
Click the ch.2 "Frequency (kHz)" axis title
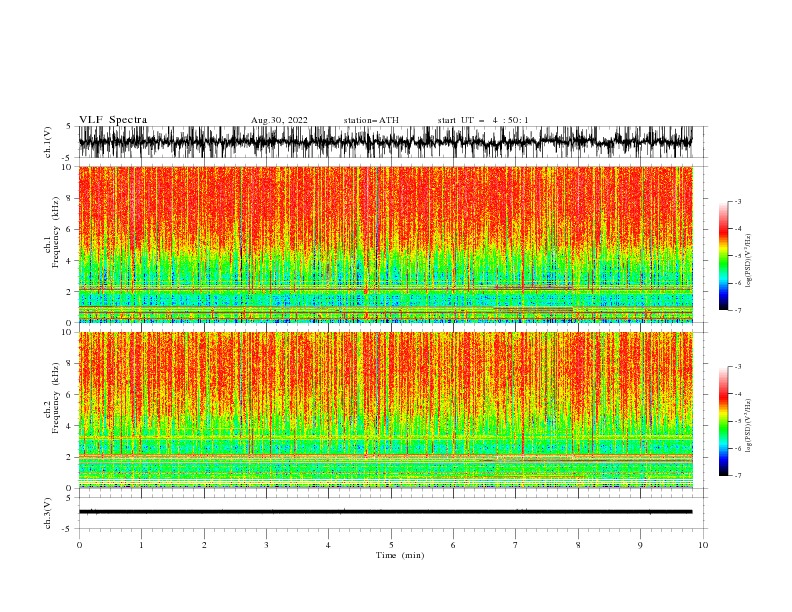(x=56, y=398)
